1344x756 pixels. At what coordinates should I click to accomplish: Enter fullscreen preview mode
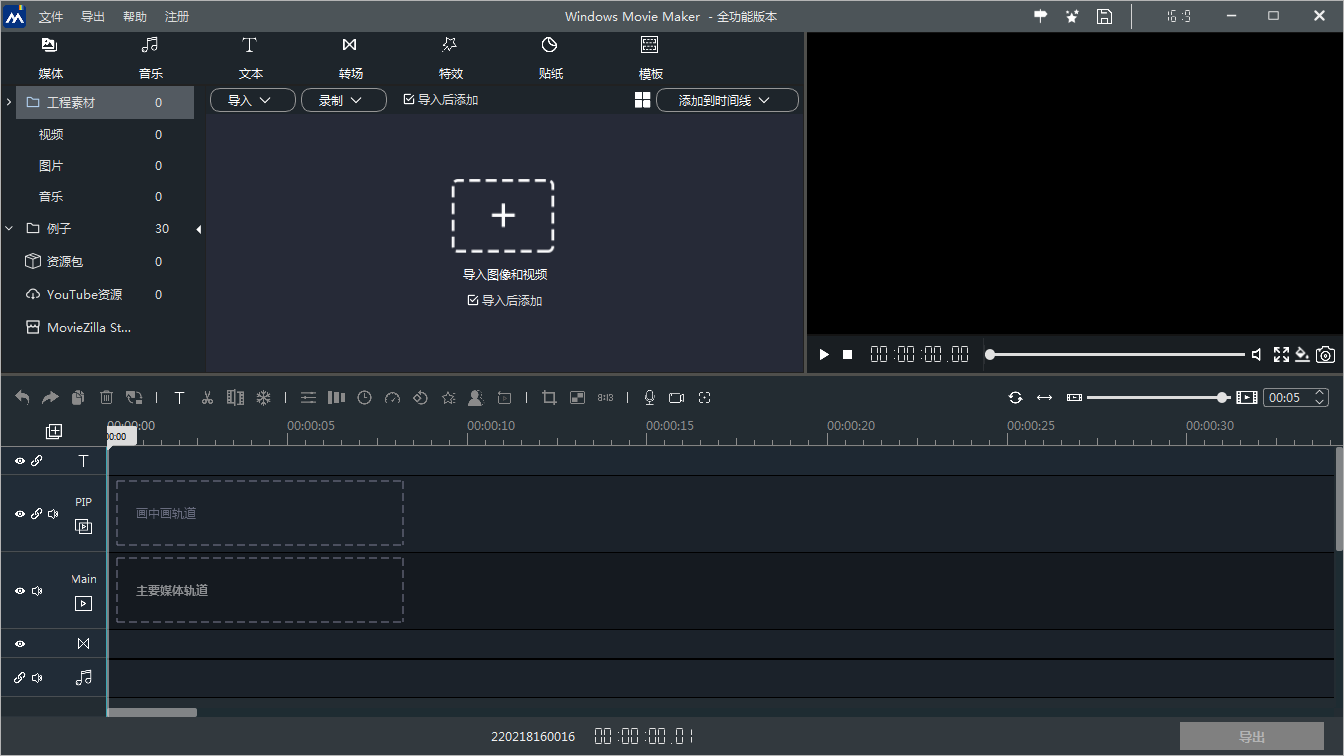coord(1281,355)
